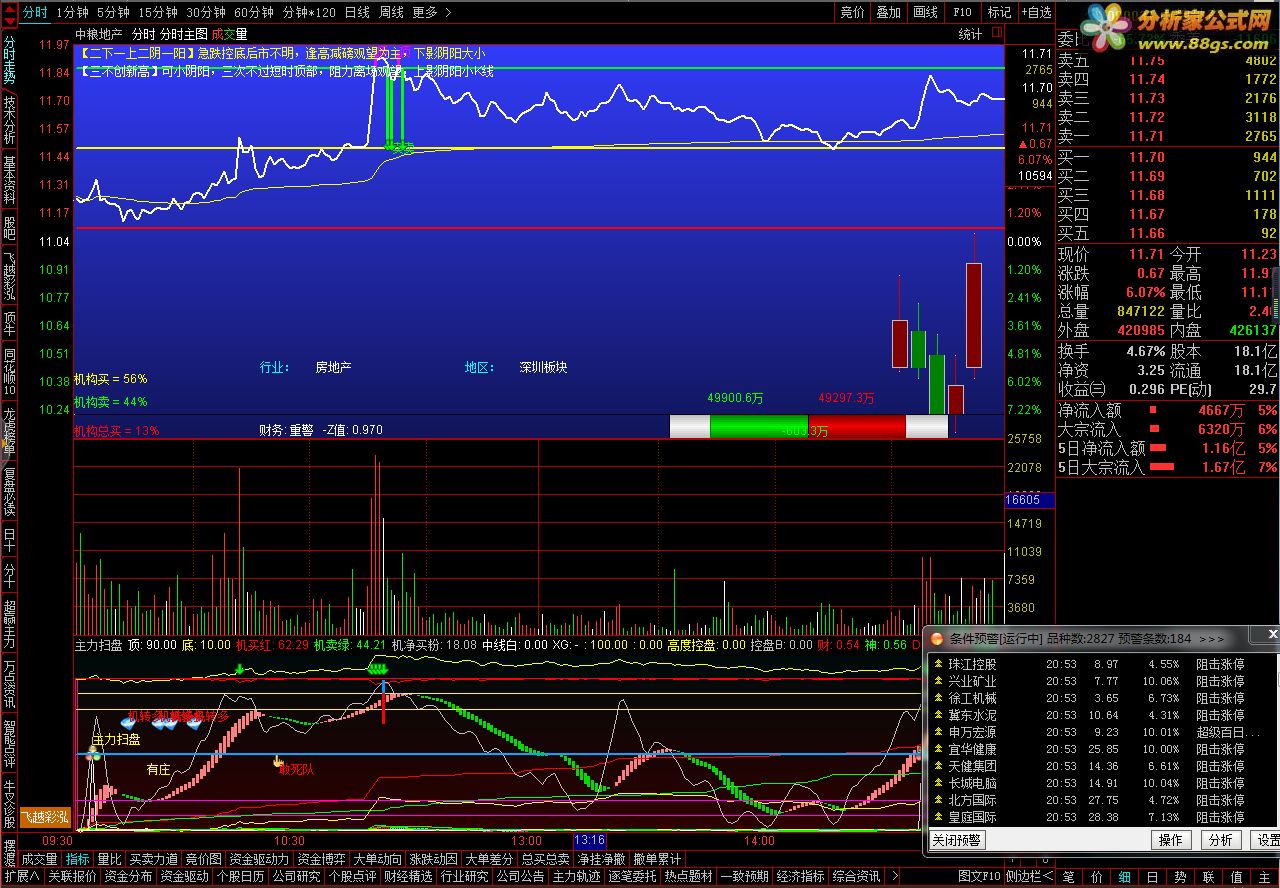The image size is (1280, 888).
Task: Open the 综合资讯 bottom tab
Action: pos(856,877)
